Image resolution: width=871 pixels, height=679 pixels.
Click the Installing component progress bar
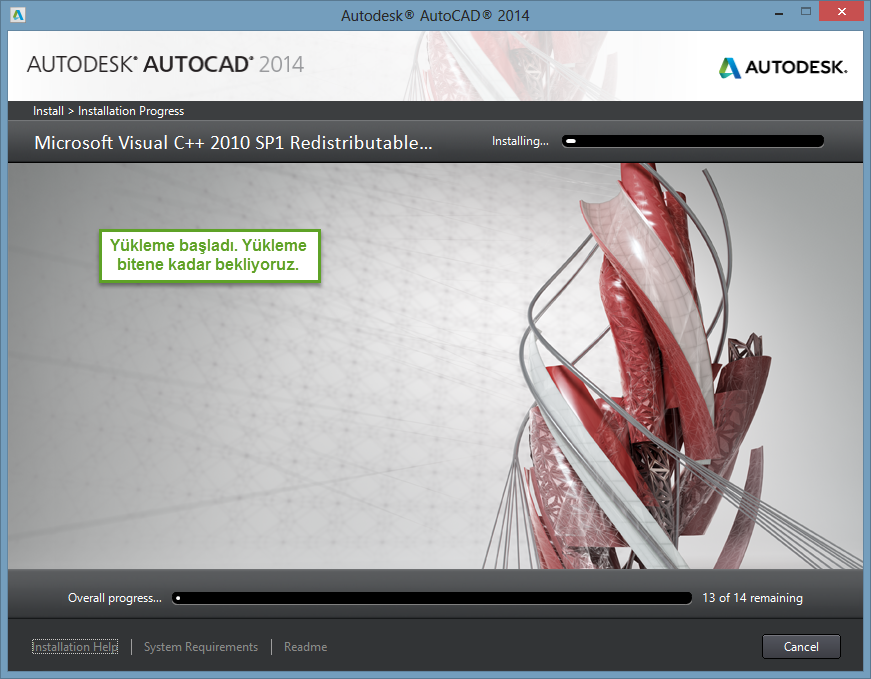tap(693, 141)
